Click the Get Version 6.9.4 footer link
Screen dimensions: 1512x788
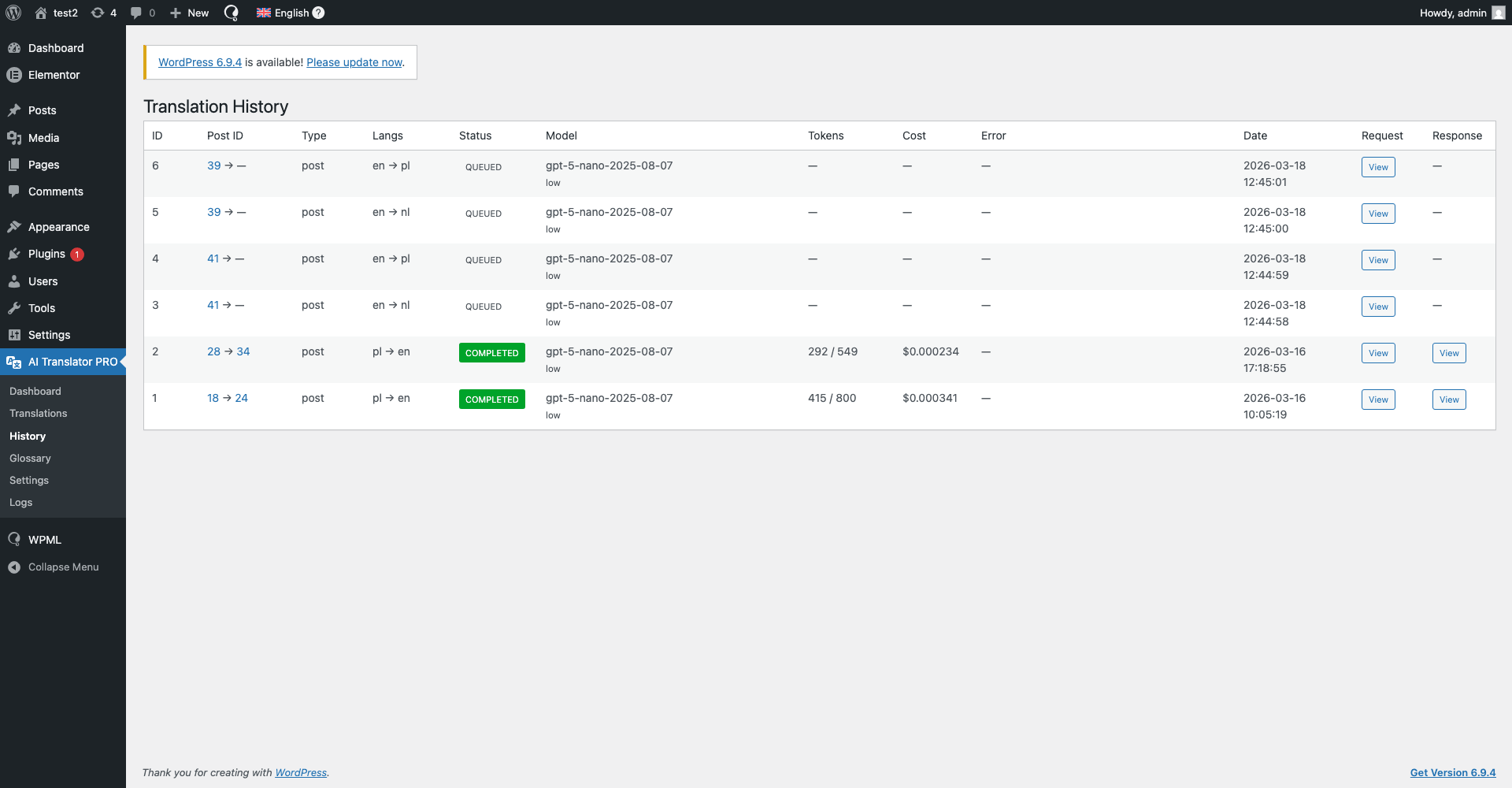tap(1452, 772)
